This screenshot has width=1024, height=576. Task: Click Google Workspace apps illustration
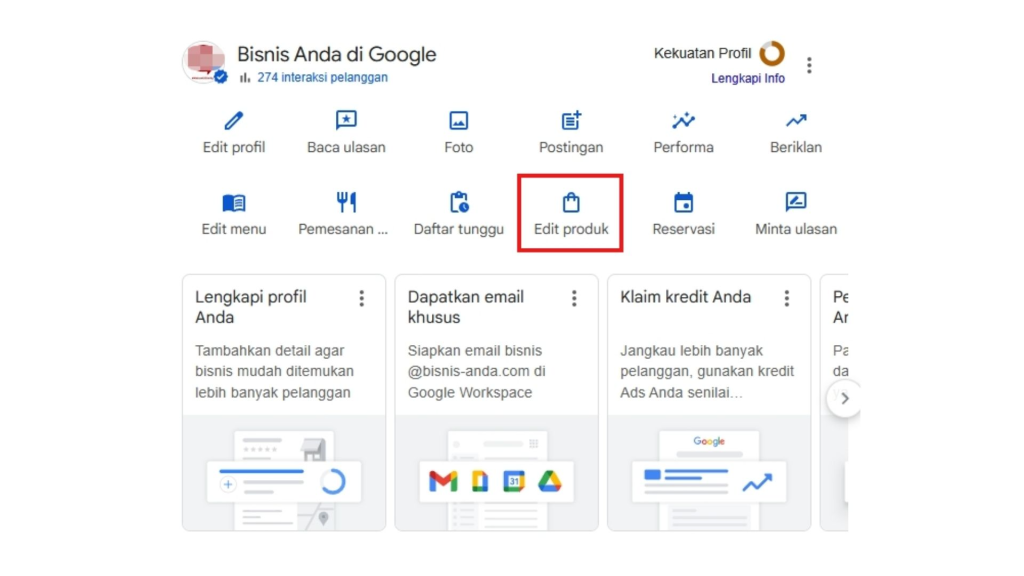(496, 473)
